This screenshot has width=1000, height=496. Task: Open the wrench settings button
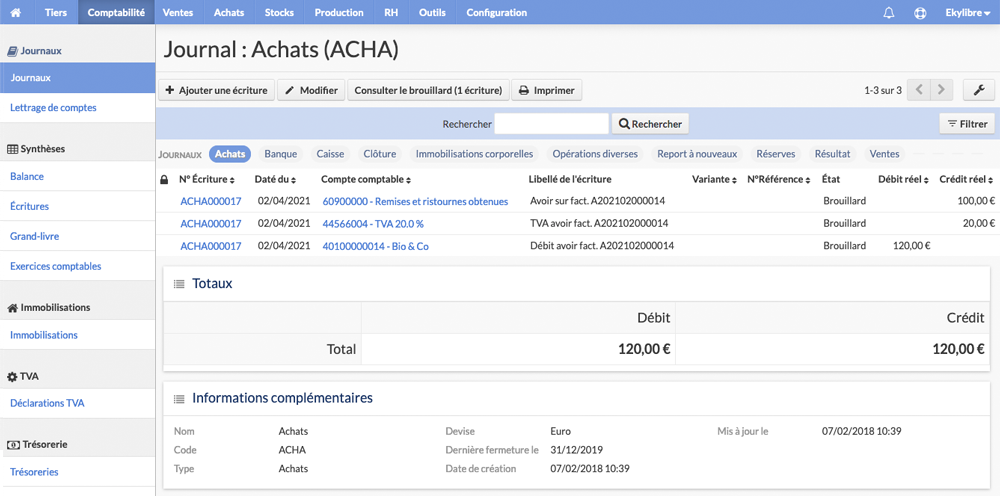[979, 91]
